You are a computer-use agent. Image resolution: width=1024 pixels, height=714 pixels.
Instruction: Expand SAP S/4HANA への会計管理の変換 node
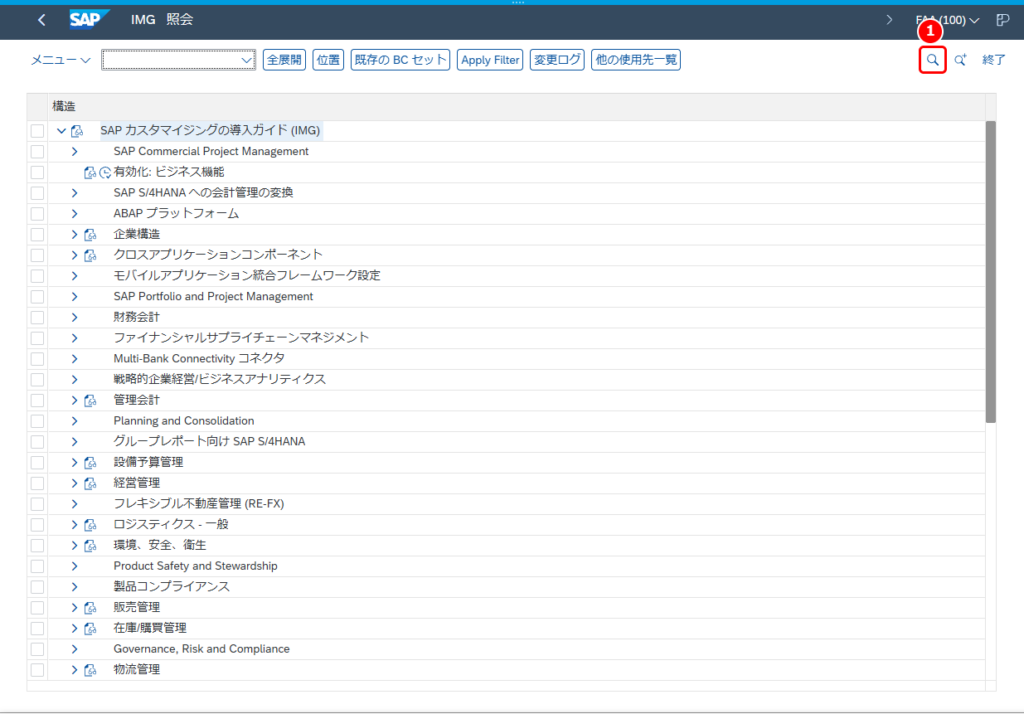pyautogui.click(x=74, y=193)
